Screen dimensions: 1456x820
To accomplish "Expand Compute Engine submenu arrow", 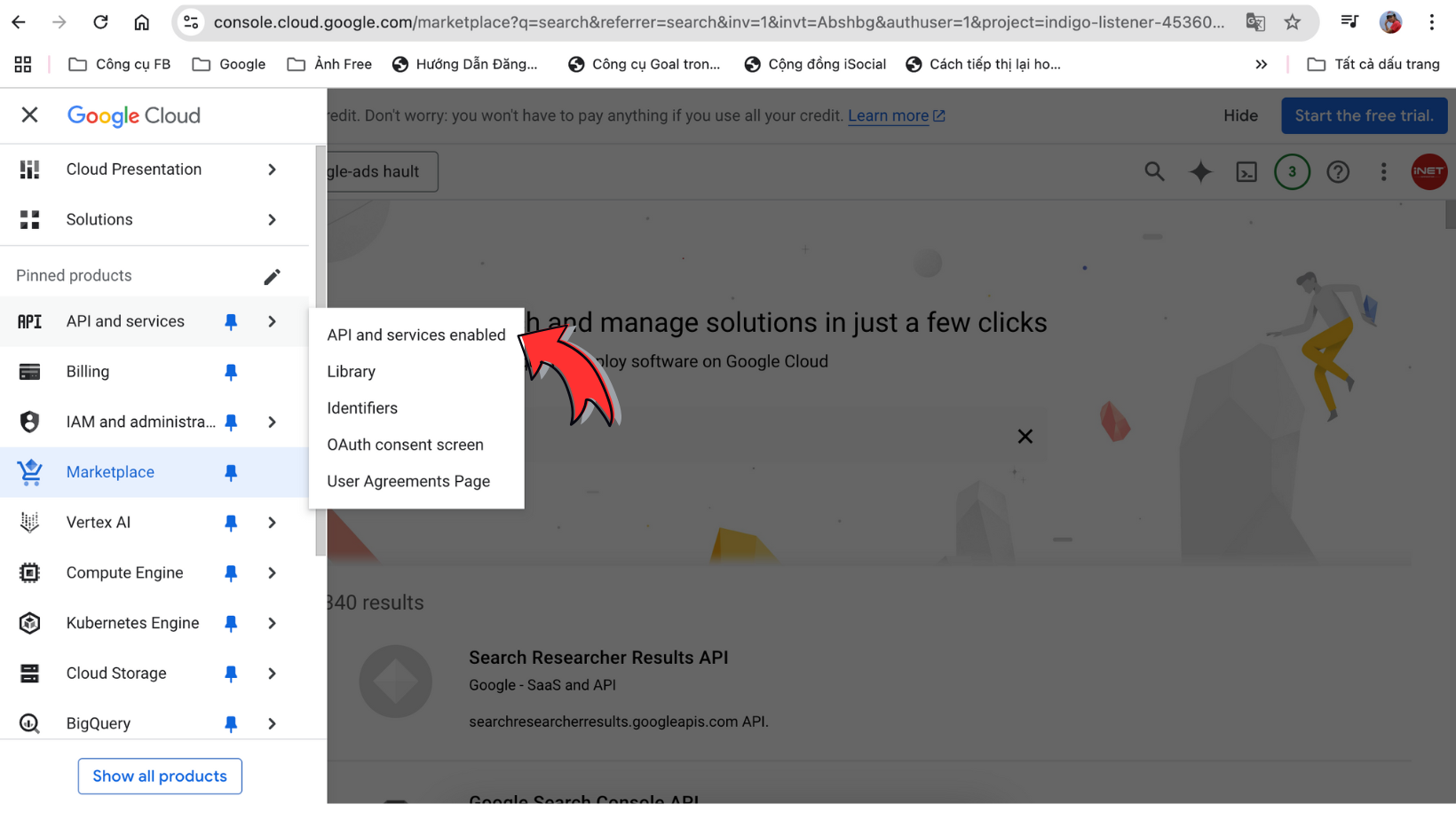I will tap(273, 573).
